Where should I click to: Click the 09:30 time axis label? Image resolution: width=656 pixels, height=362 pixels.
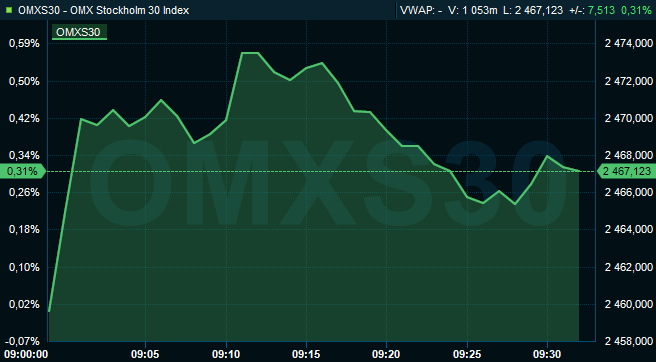coord(547,354)
